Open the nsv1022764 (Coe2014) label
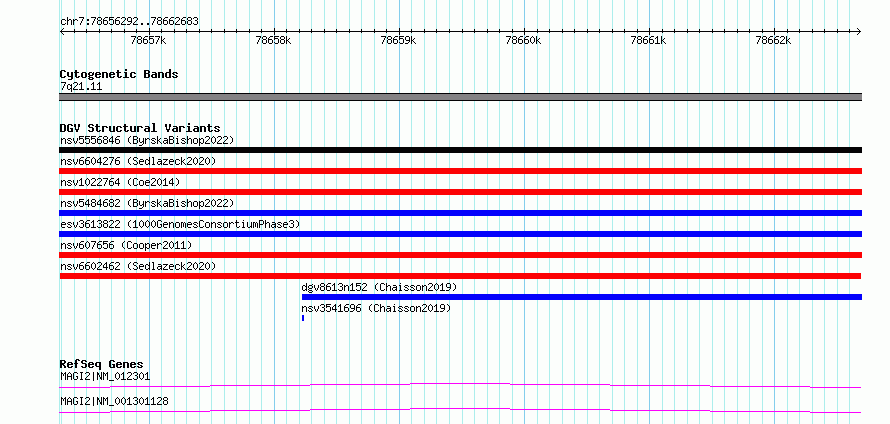 [120, 182]
